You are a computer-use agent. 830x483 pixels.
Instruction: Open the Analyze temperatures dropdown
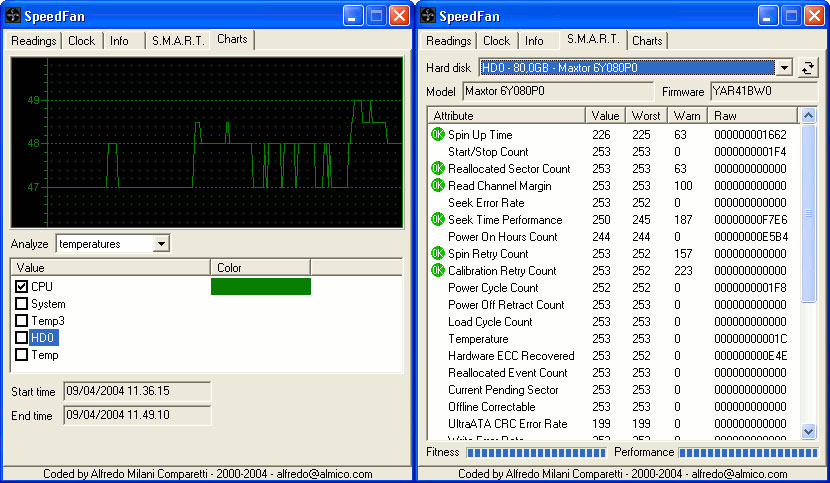point(161,244)
